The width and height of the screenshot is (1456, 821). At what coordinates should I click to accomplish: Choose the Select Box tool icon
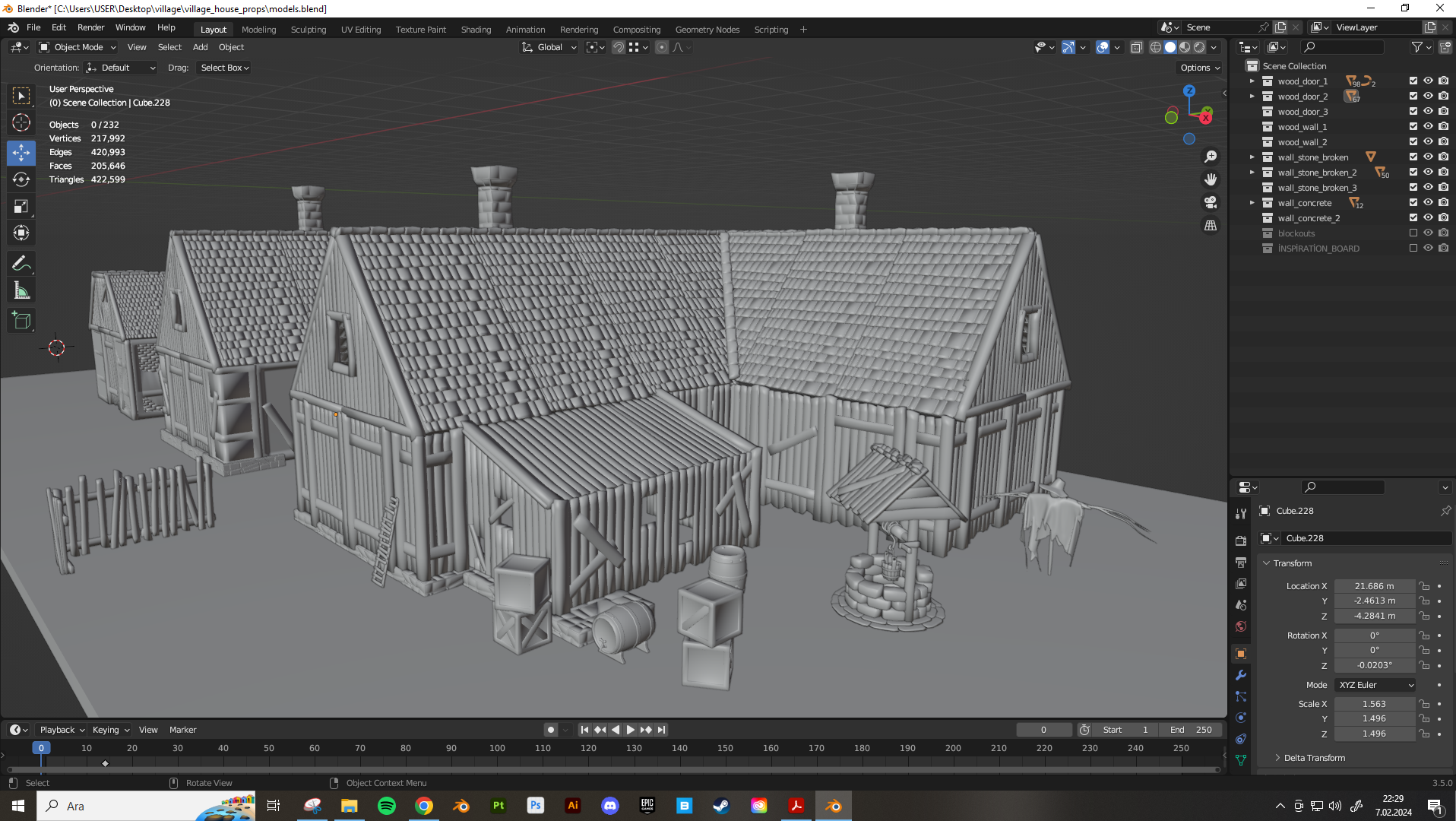tap(21, 96)
